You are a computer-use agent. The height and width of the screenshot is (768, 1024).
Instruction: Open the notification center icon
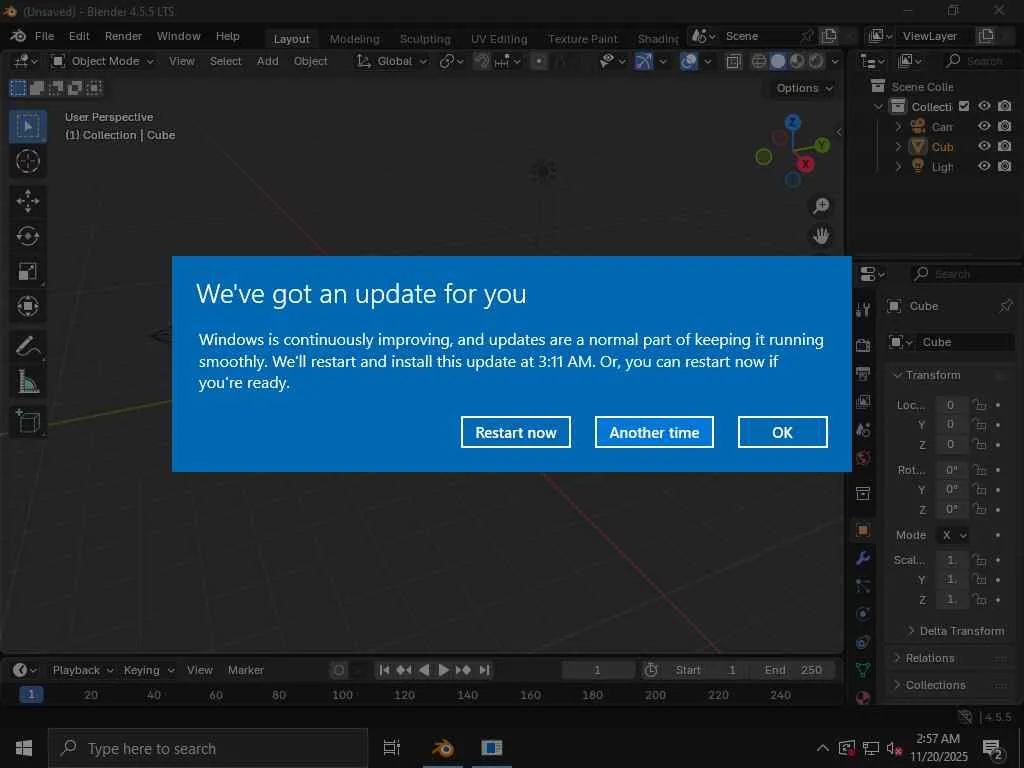[x=993, y=748]
